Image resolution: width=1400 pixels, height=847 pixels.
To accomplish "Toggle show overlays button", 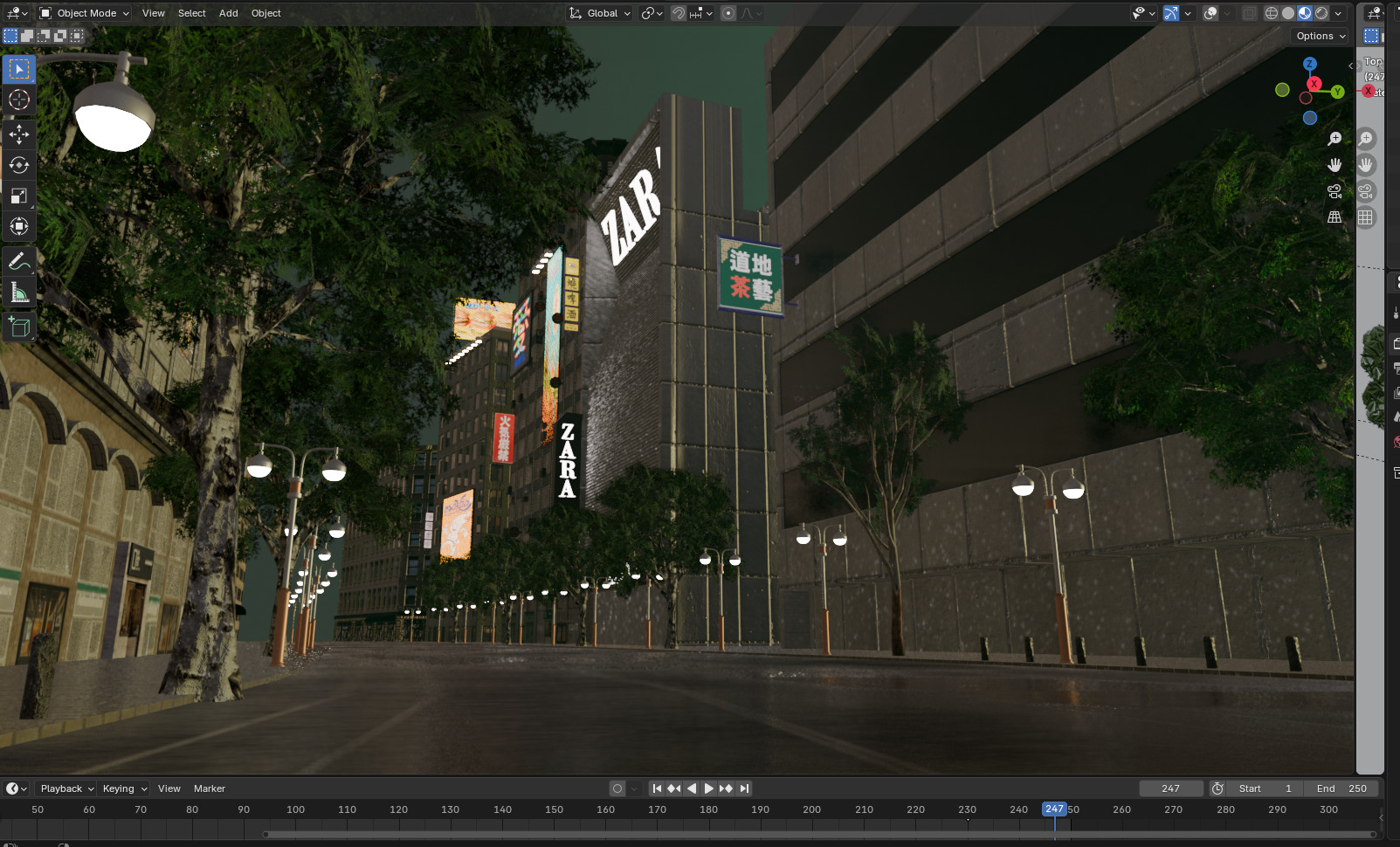I will tap(1210, 13).
